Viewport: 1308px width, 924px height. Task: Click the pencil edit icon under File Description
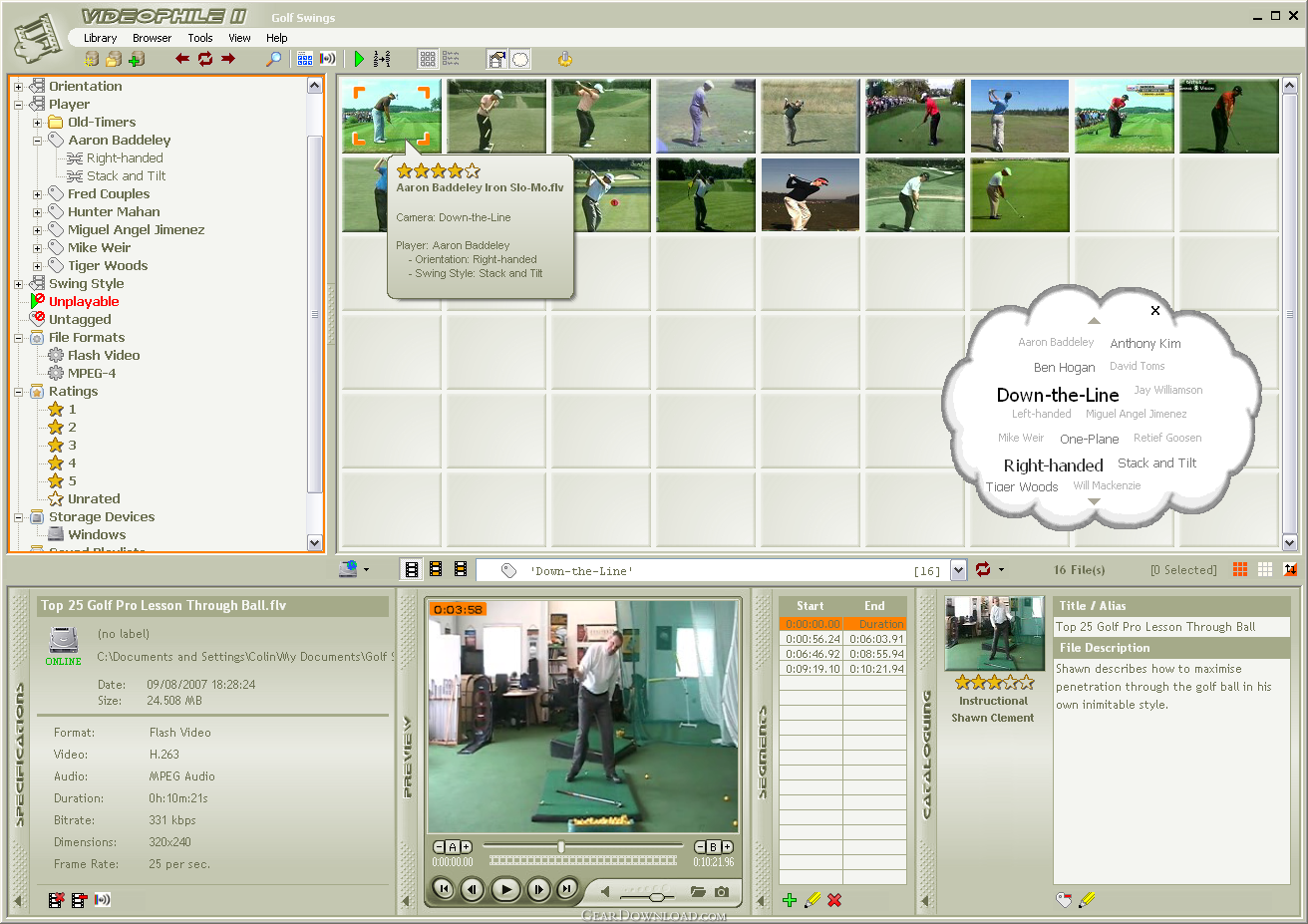1087,900
